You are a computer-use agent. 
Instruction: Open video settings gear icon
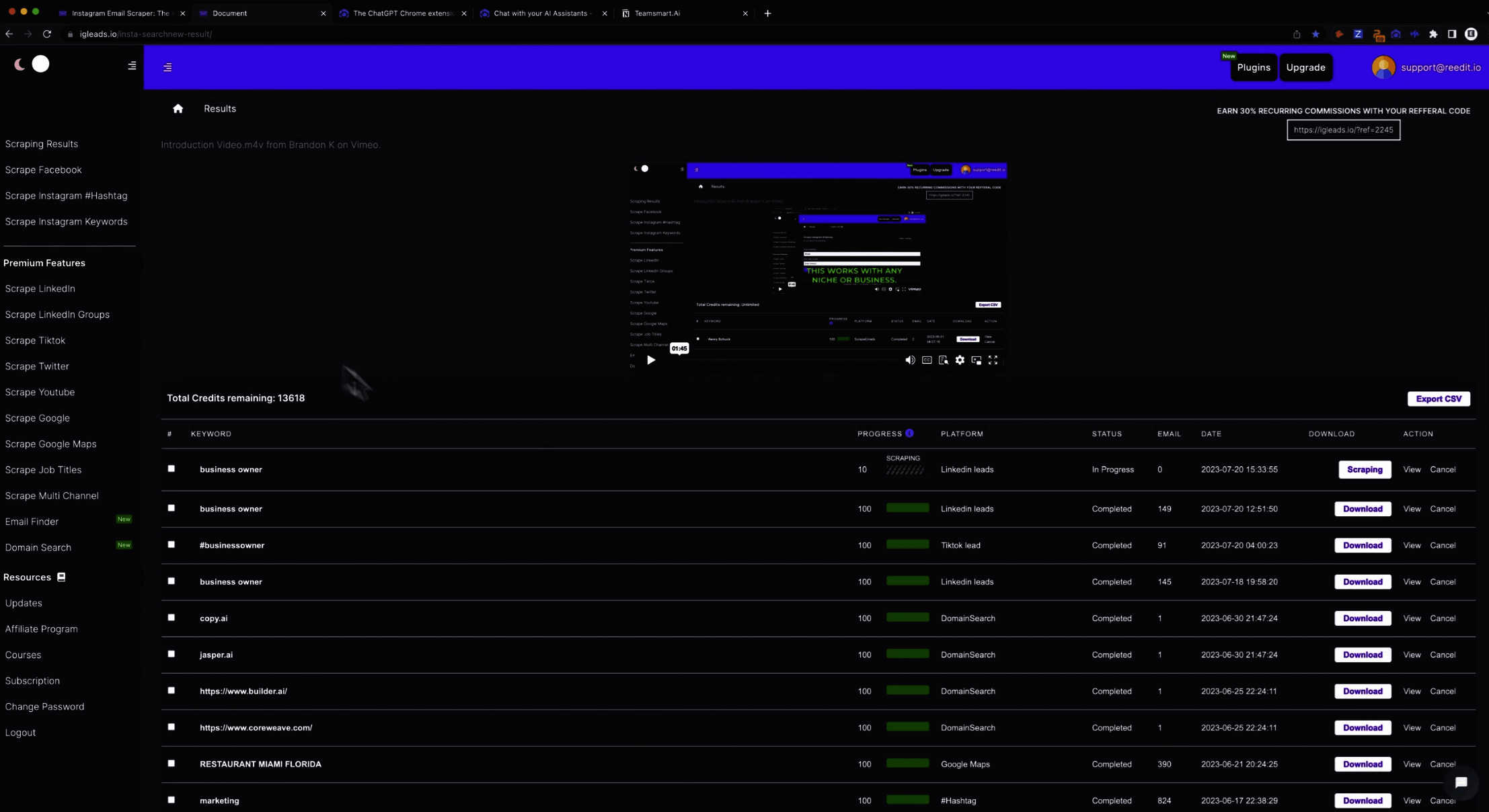pyautogui.click(x=960, y=360)
